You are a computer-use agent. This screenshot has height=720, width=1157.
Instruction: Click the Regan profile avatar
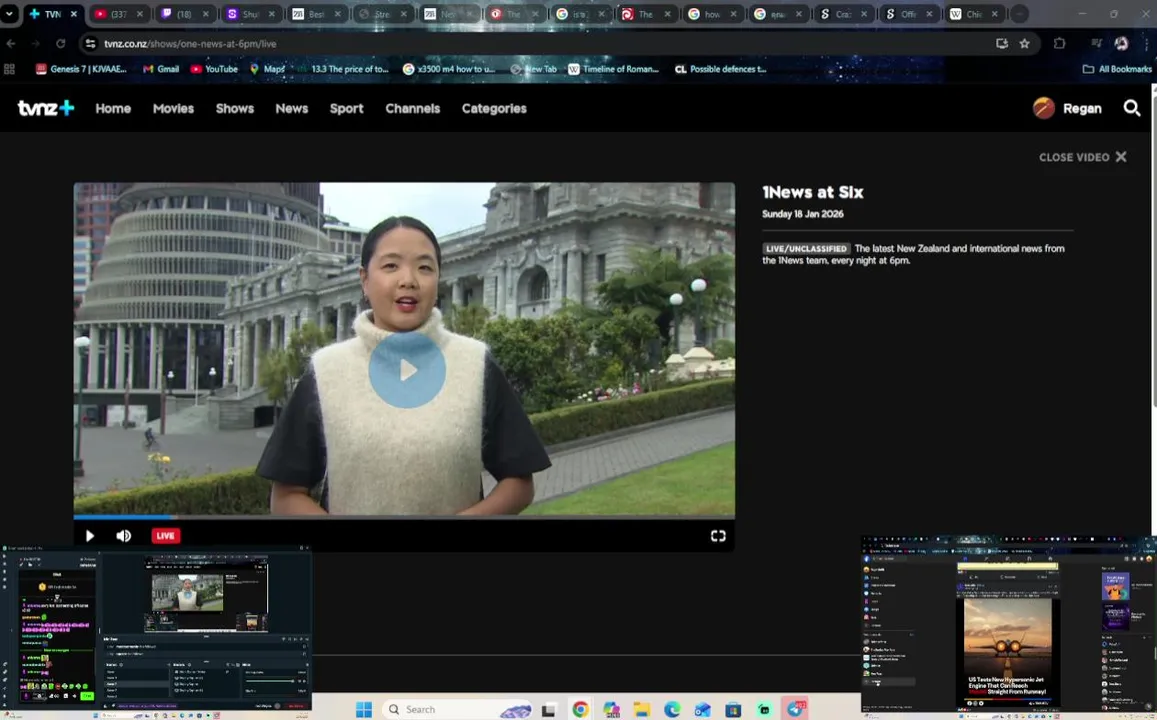1043,108
